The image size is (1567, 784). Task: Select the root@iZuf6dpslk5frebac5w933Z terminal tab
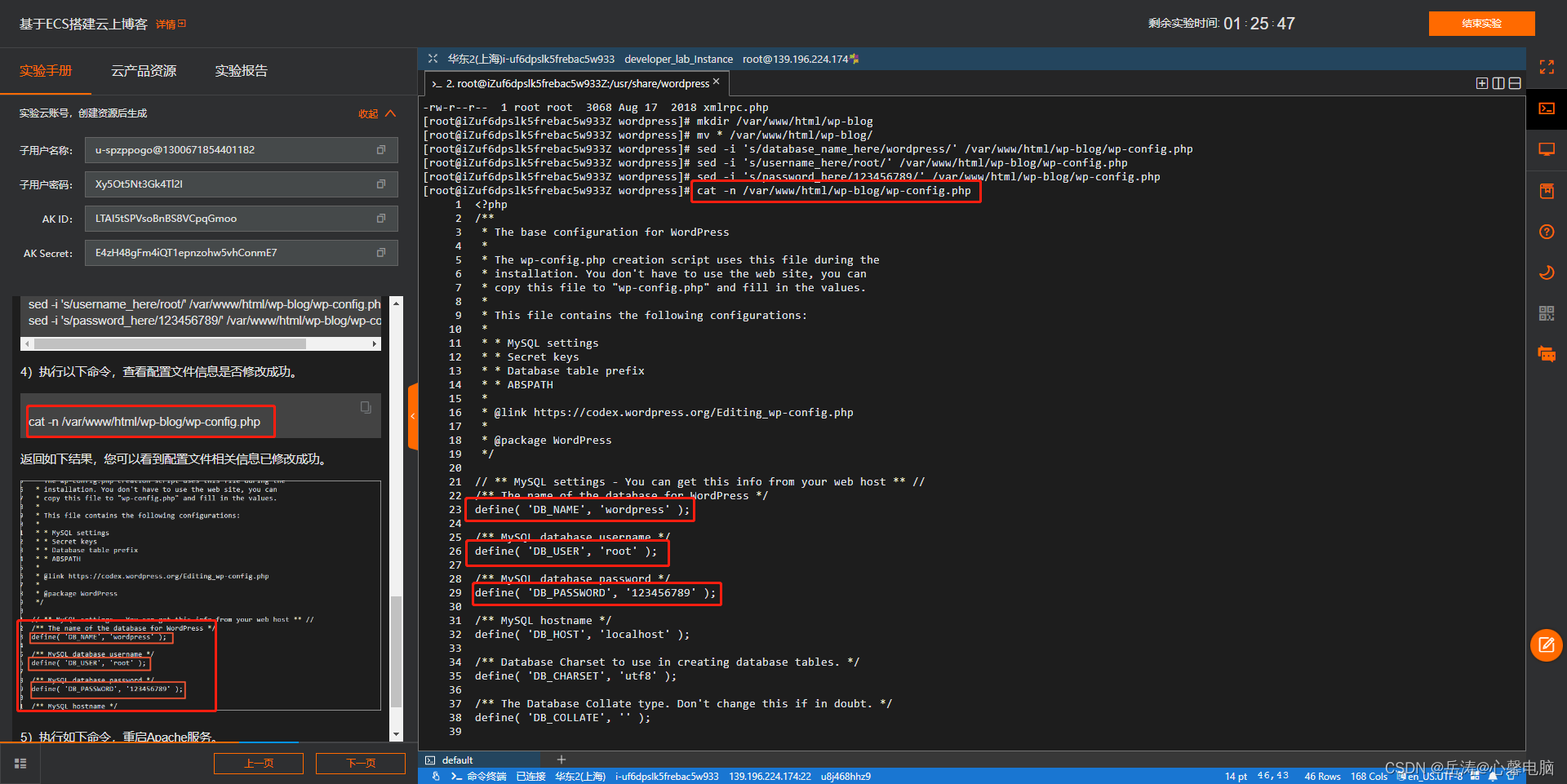pos(576,83)
